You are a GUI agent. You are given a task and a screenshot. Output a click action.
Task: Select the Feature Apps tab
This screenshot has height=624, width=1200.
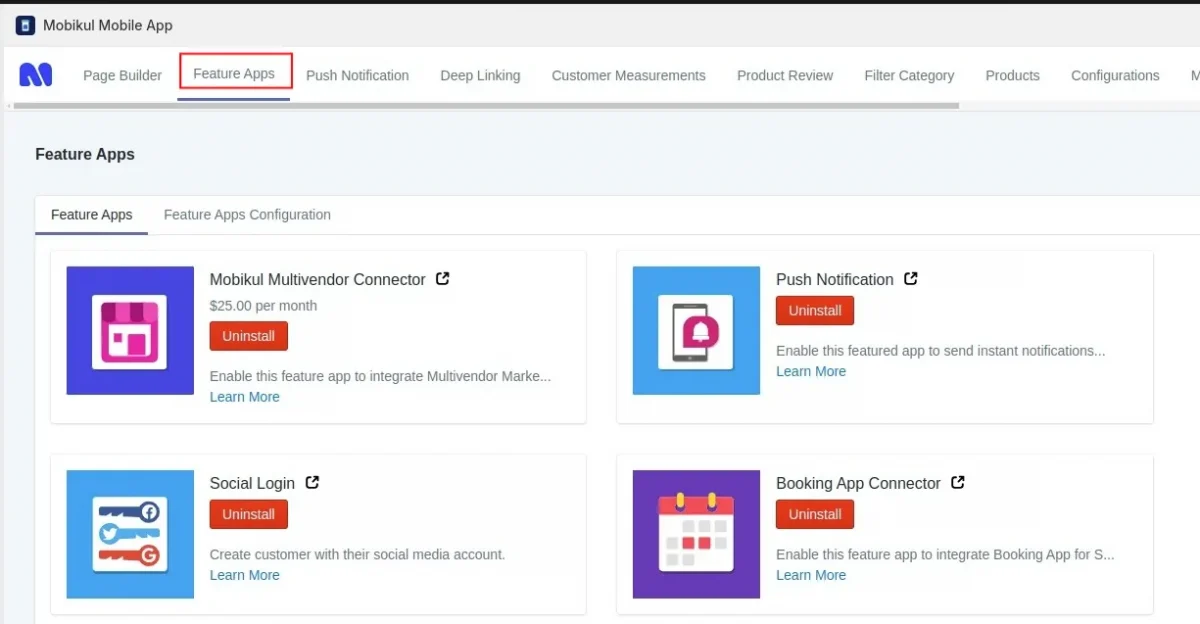[x=91, y=214]
